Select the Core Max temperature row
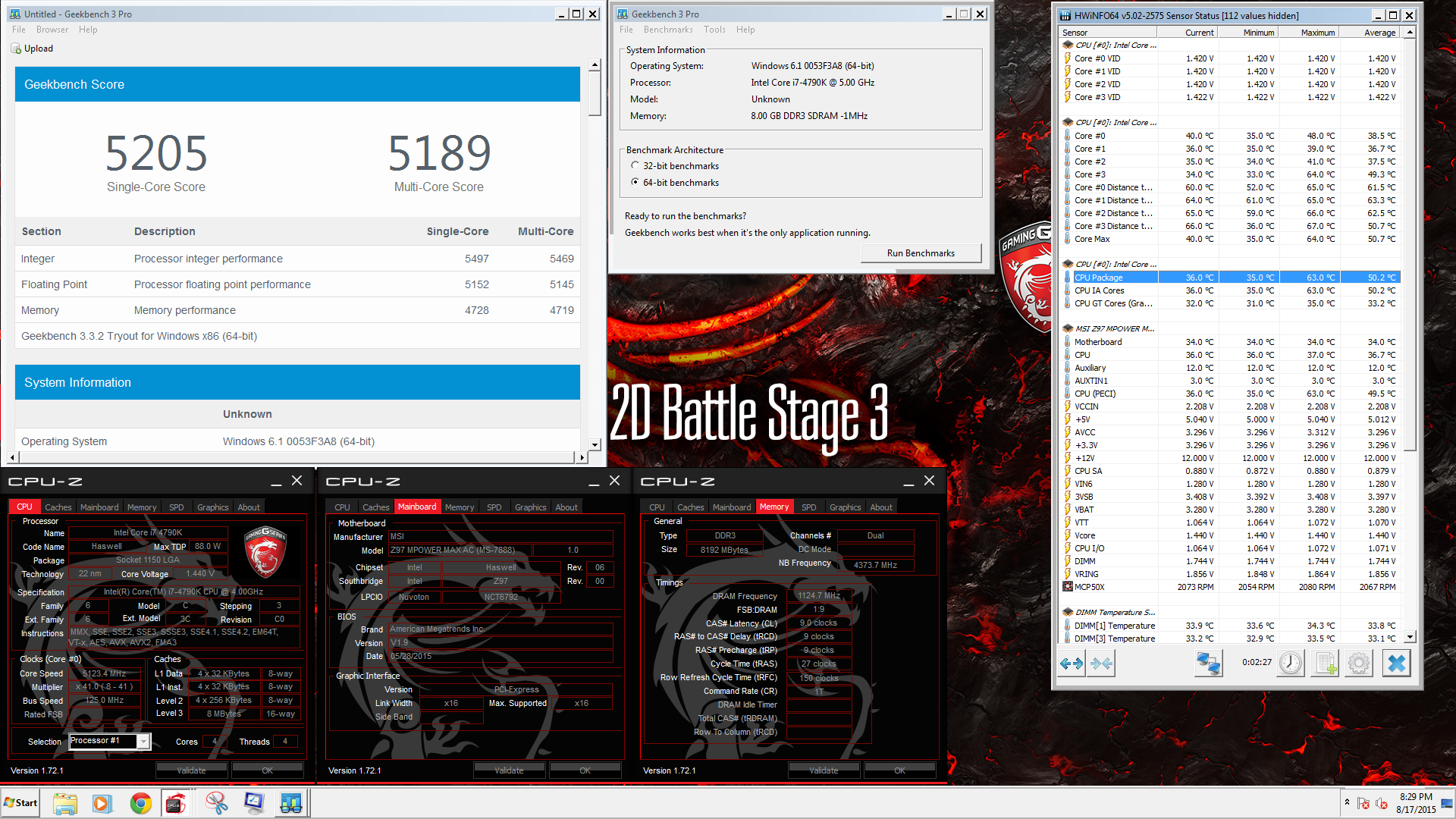Viewport: 1456px width, 819px height. tap(1230, 239)
